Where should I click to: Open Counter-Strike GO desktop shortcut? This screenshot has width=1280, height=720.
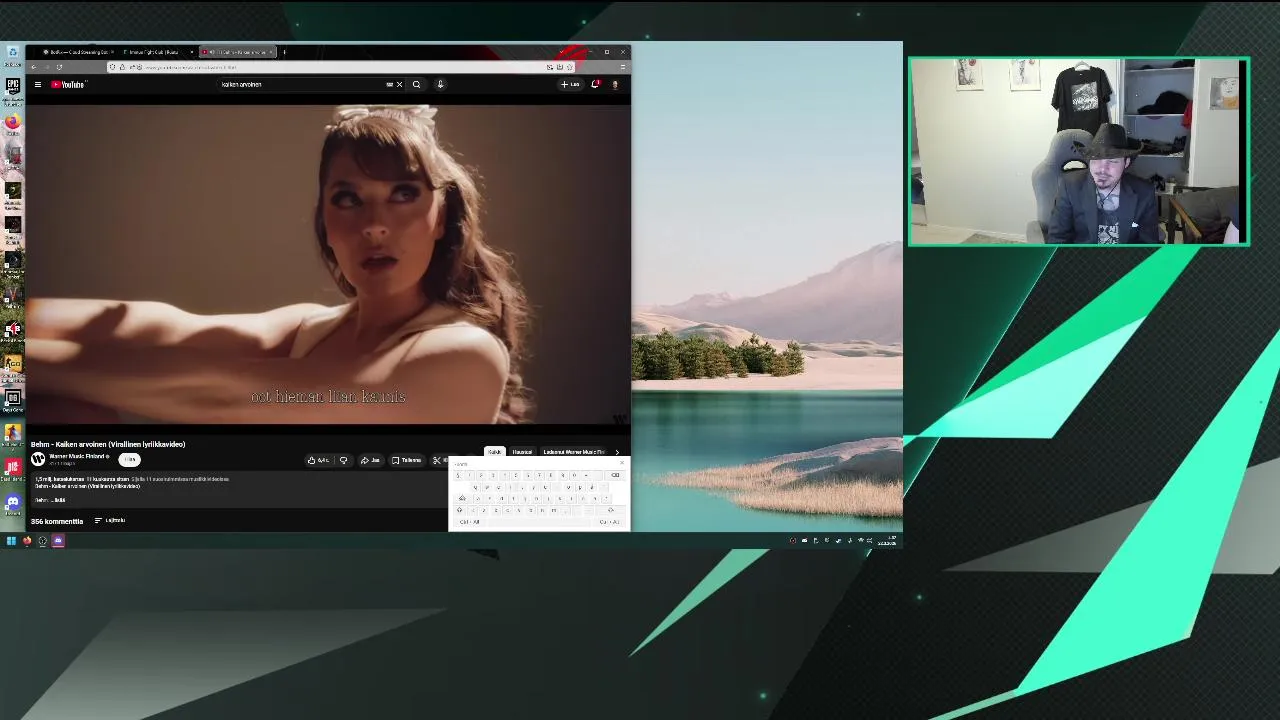coord(12,365)
